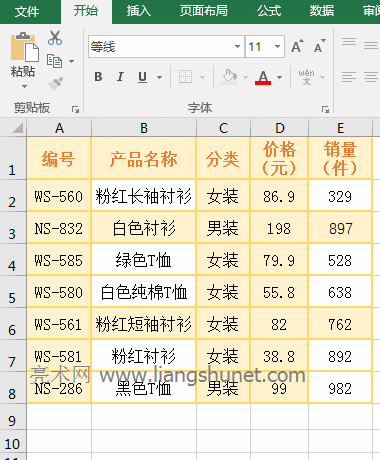Select column A header
The width and height of the screenshot is (380, 460).
pyautogui.click(x=59, y=128)
